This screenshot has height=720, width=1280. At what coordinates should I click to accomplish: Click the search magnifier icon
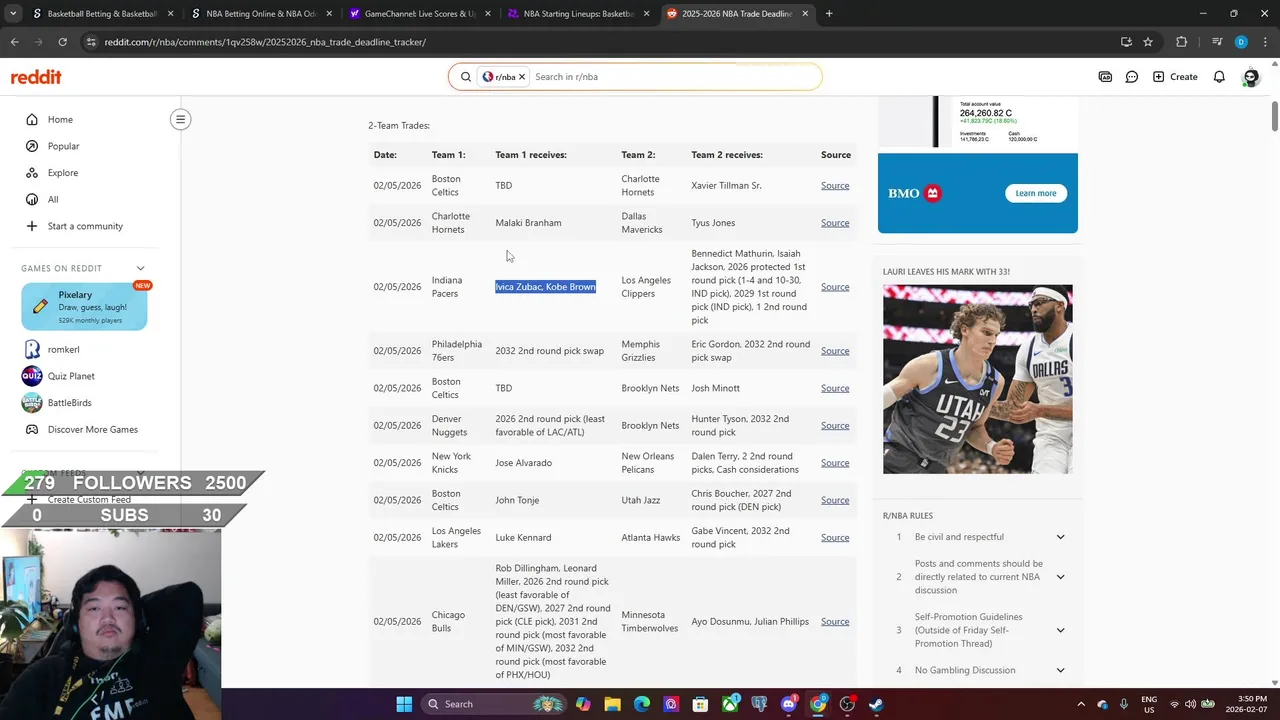[x=465, y=77]
